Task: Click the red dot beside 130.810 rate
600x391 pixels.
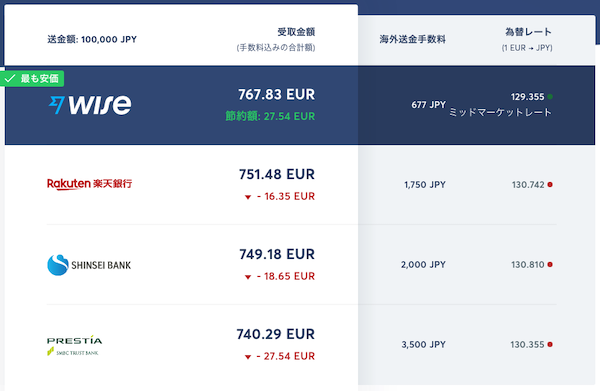Action: [x=550, y=265]
